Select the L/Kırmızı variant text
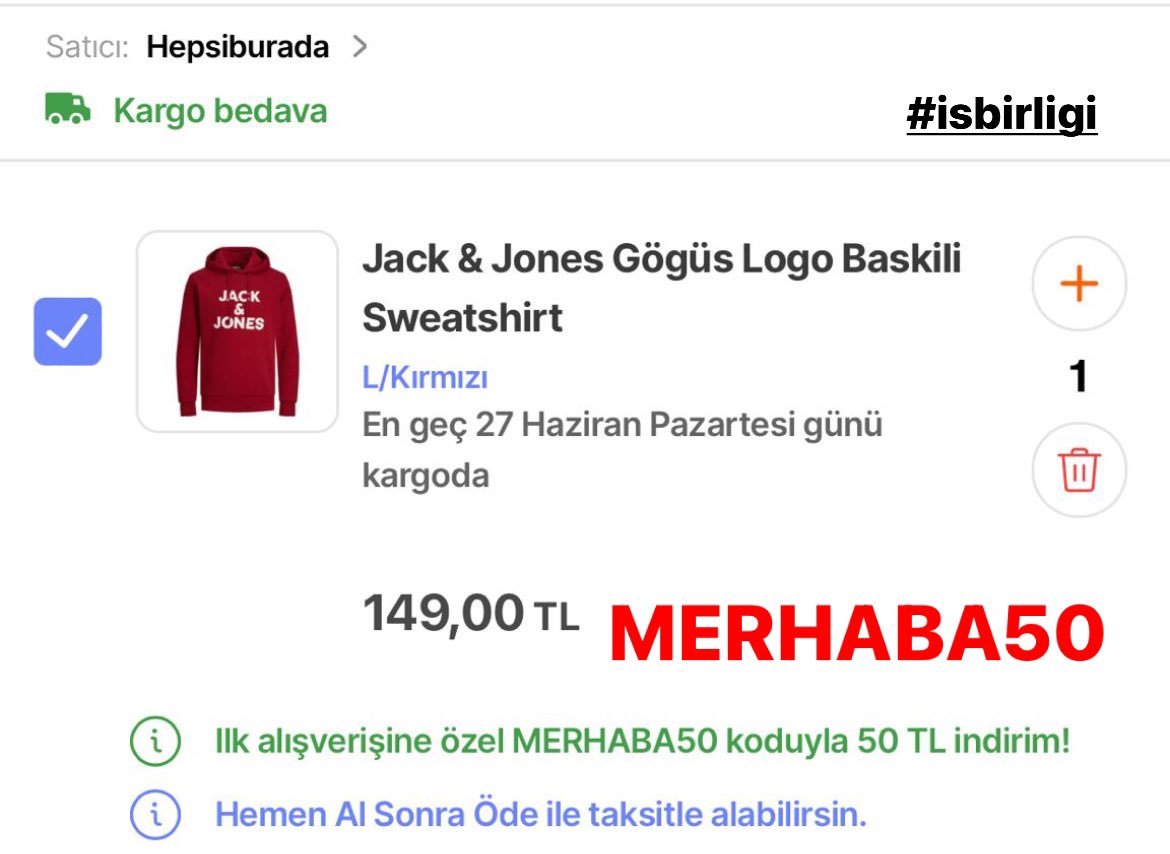1170x854 pixels. click(x=425, y=377)
